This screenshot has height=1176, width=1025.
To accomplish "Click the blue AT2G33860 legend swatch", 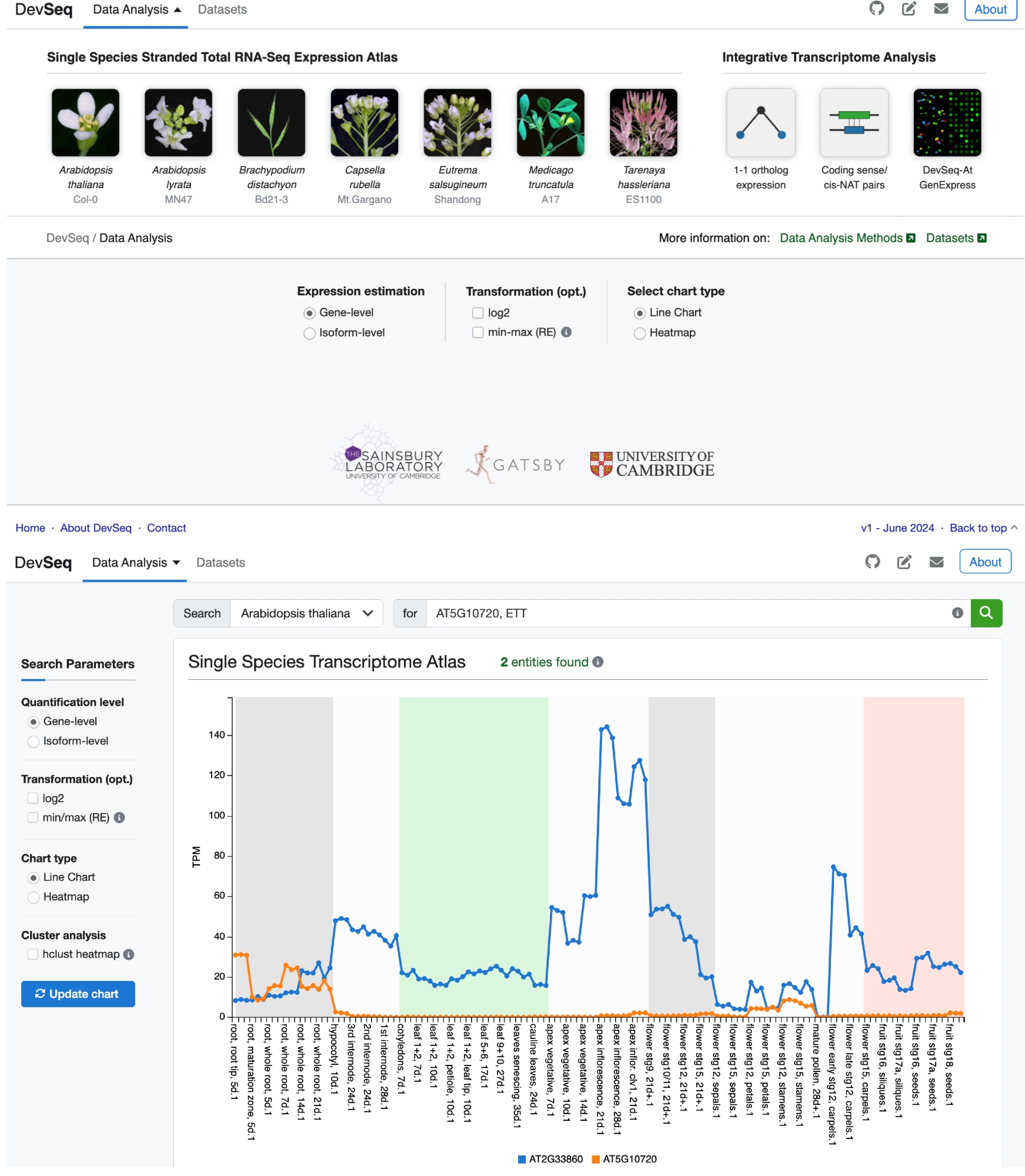I will pos(522,1159).
